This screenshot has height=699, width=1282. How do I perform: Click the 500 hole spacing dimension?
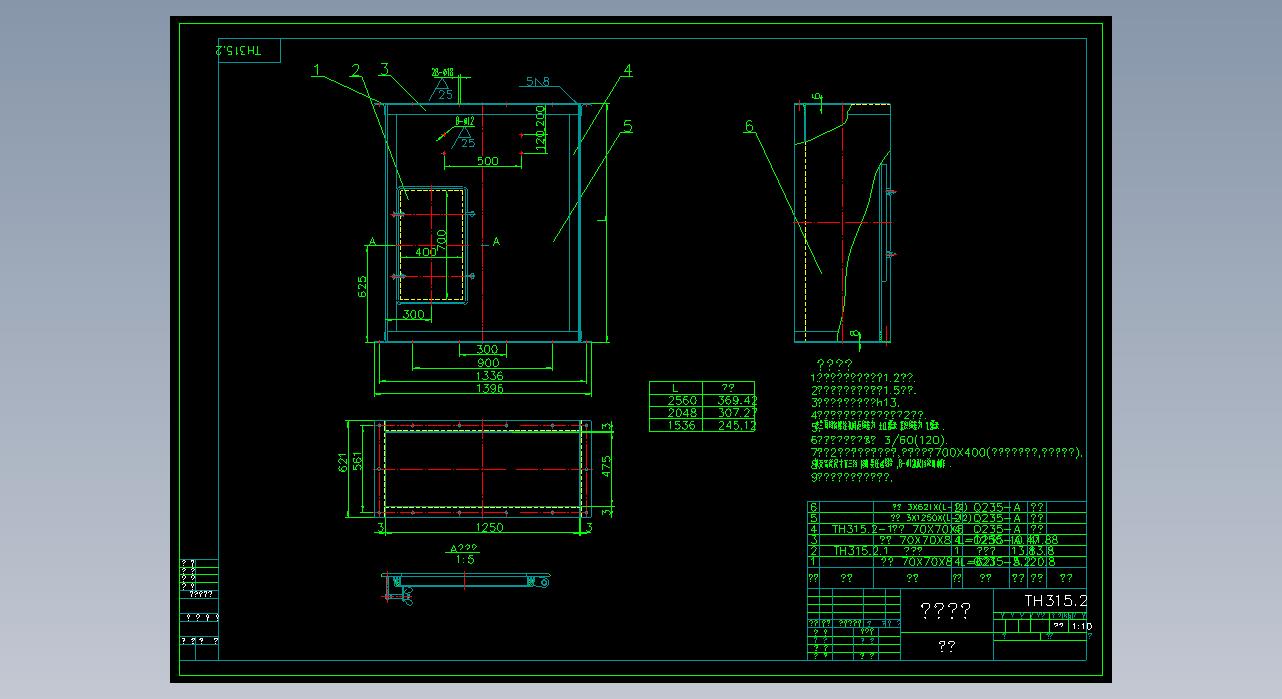click(x=487, y=161)
